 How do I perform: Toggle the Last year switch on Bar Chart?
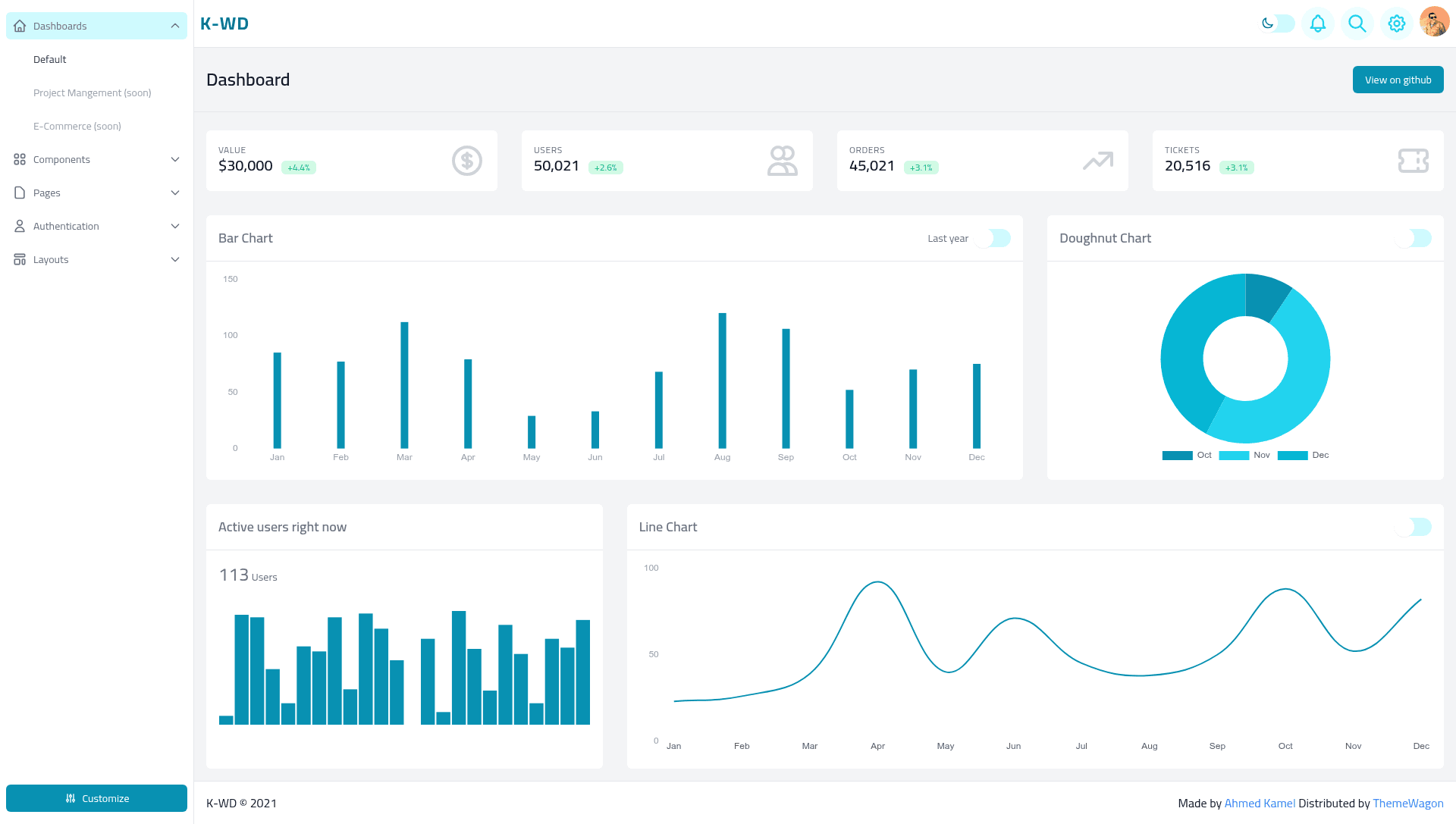(x=993, y=238)
